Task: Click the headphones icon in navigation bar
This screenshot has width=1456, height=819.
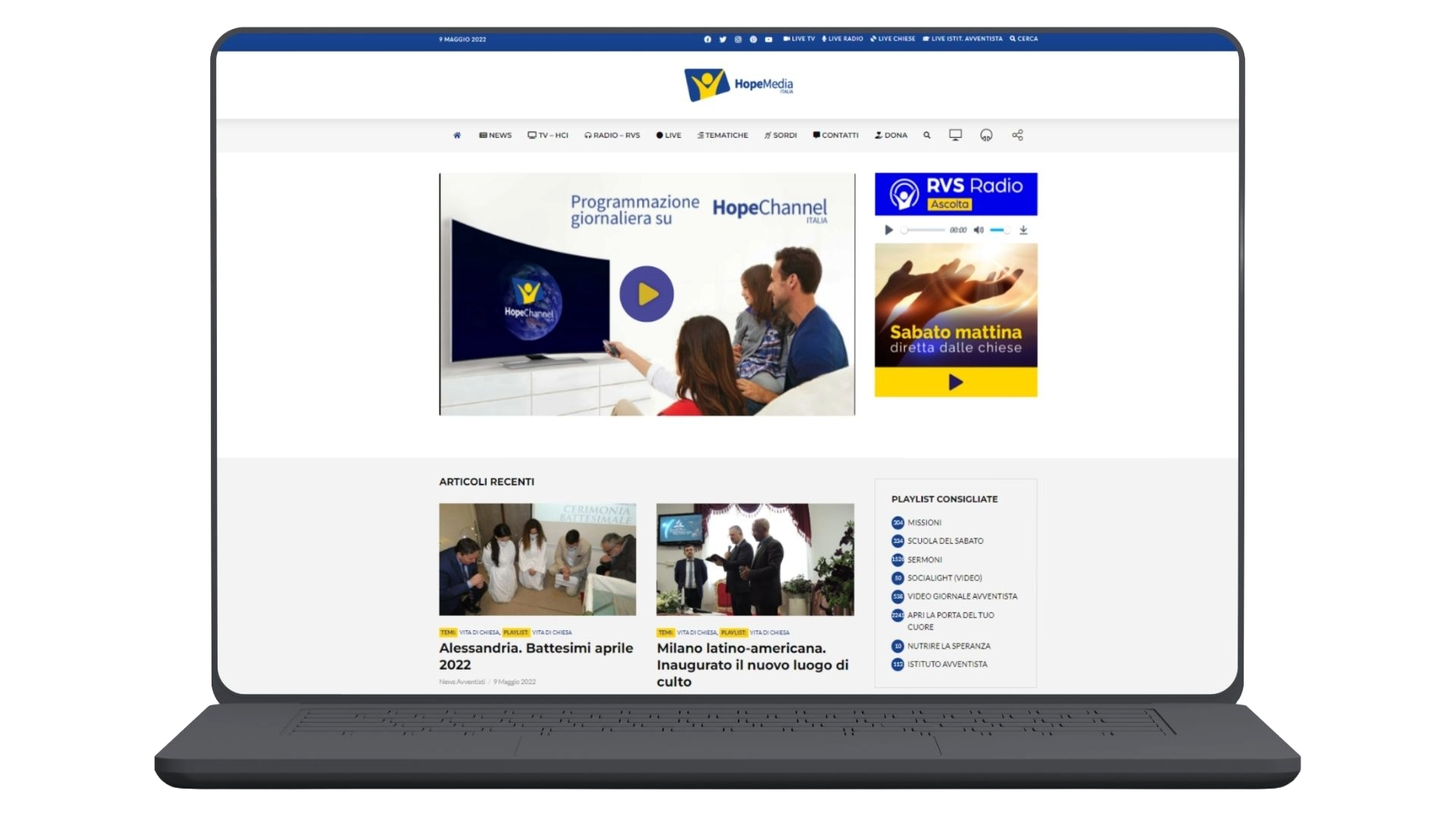Action: [986, 135]
